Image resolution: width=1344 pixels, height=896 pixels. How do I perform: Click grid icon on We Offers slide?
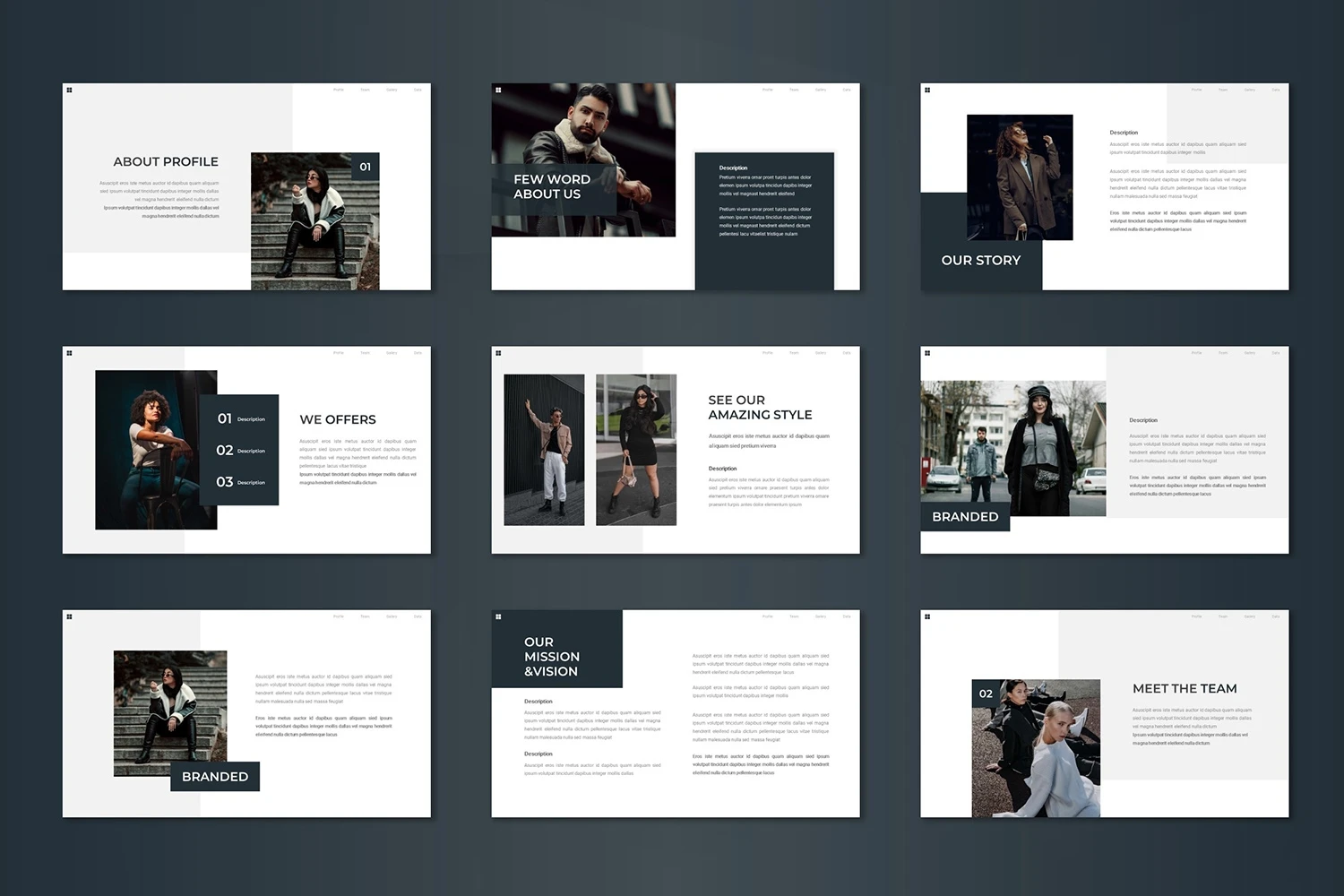tap(69, 353)
